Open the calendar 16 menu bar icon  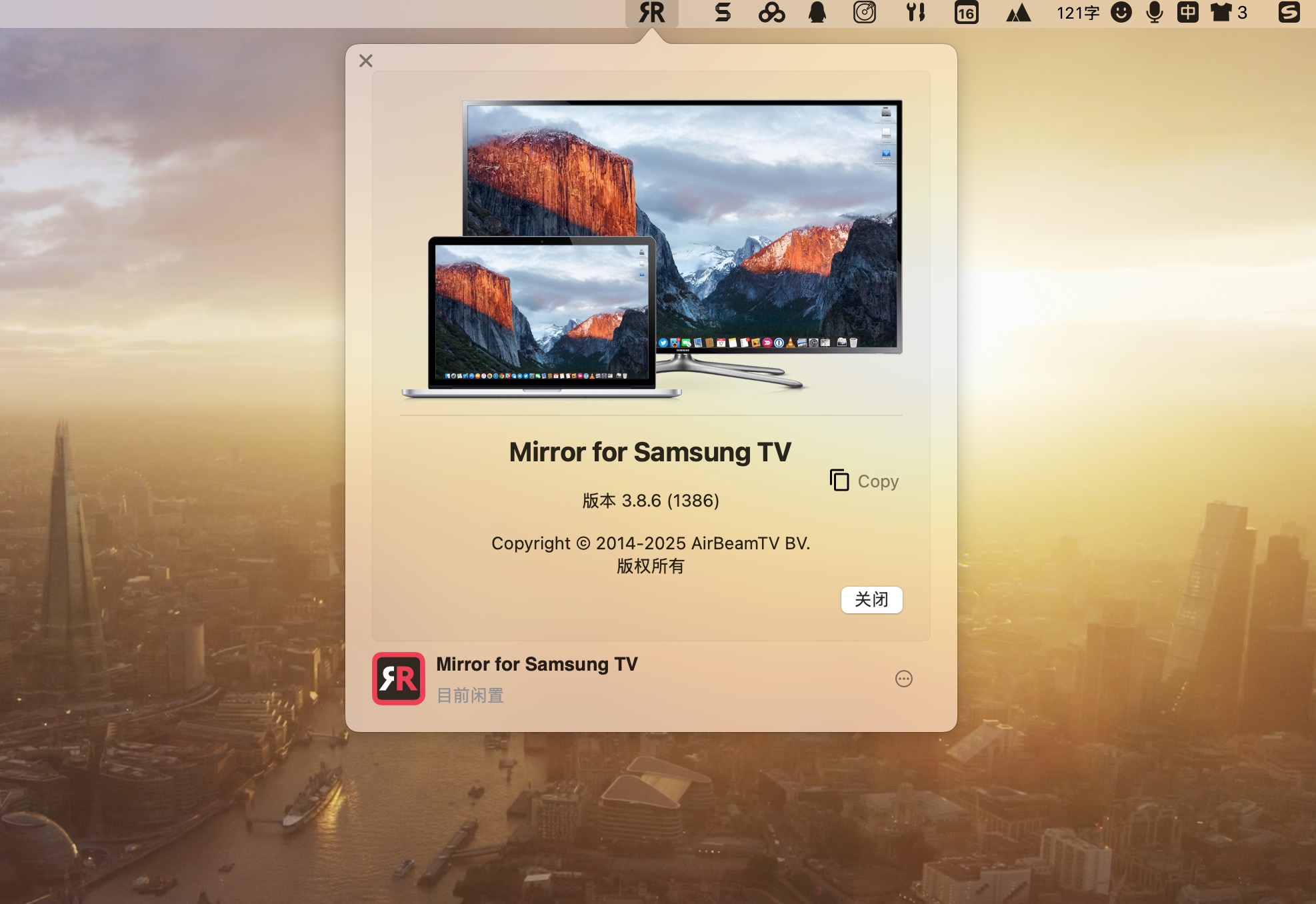(966, 13)
